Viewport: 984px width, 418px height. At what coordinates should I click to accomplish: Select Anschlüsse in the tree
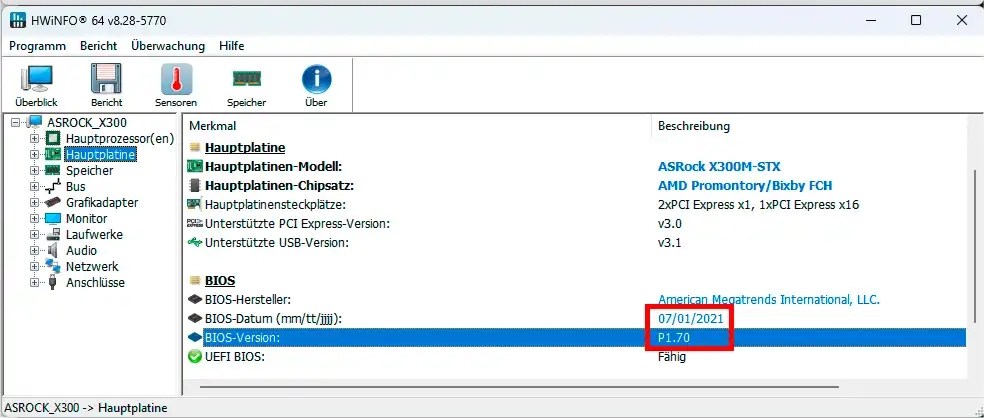[95, 282]
